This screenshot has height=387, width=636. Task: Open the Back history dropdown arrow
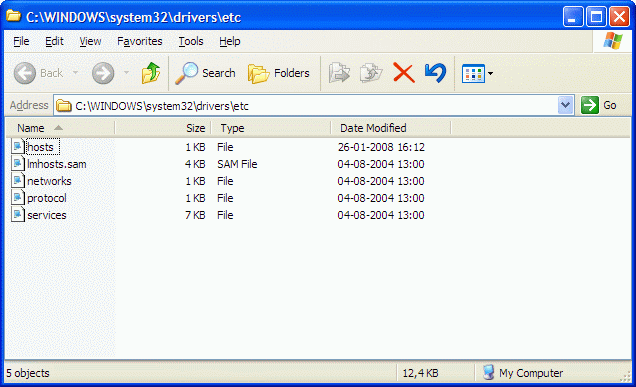tap(75, 73)
